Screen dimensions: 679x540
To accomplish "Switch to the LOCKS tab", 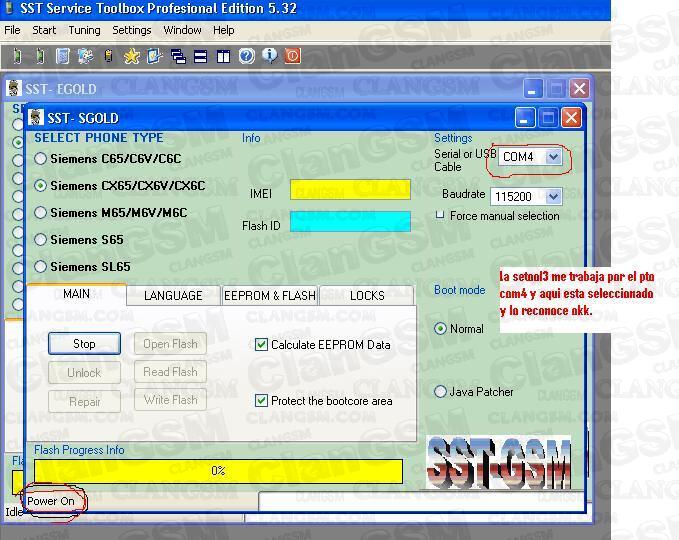I will 367,296.
